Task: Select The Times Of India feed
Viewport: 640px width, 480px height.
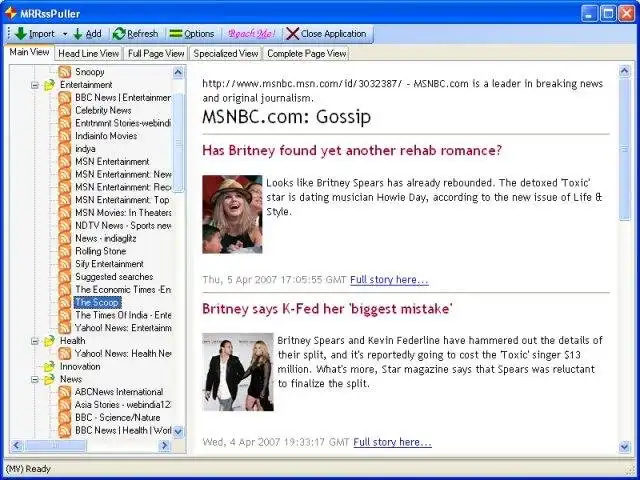Action: click(x=123, y=315)
